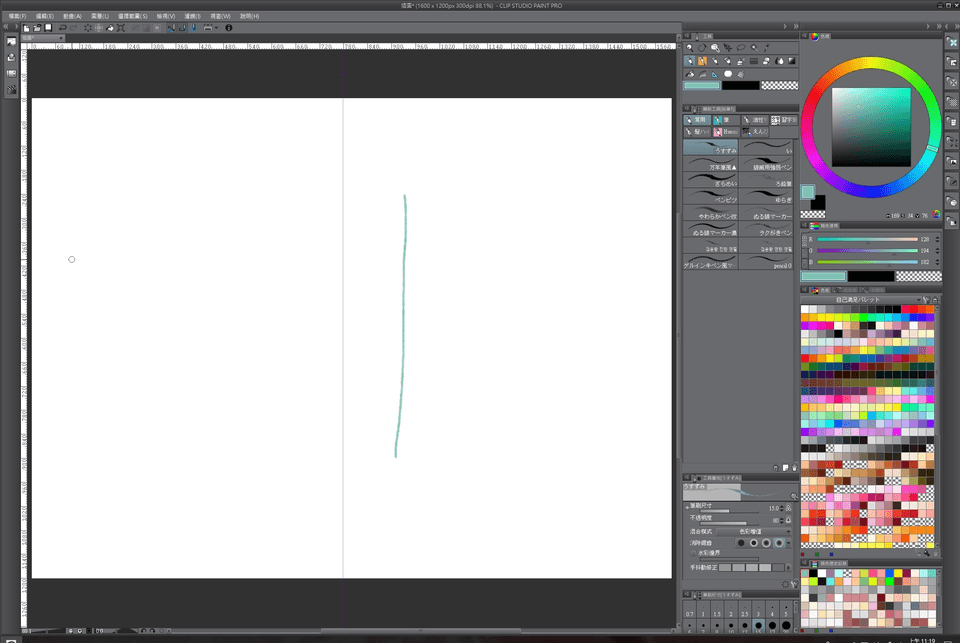Open the 編輯(E) menu
This screenshot has width=960, height=643.
pyautogui.click(x=45, y=16)
